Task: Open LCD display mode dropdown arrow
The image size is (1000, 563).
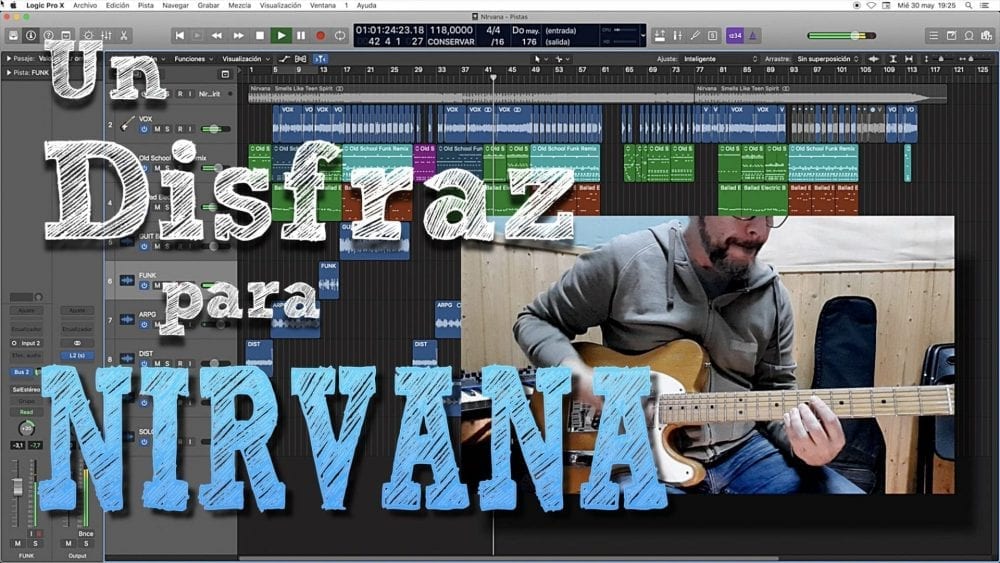Action: point(642,36)
